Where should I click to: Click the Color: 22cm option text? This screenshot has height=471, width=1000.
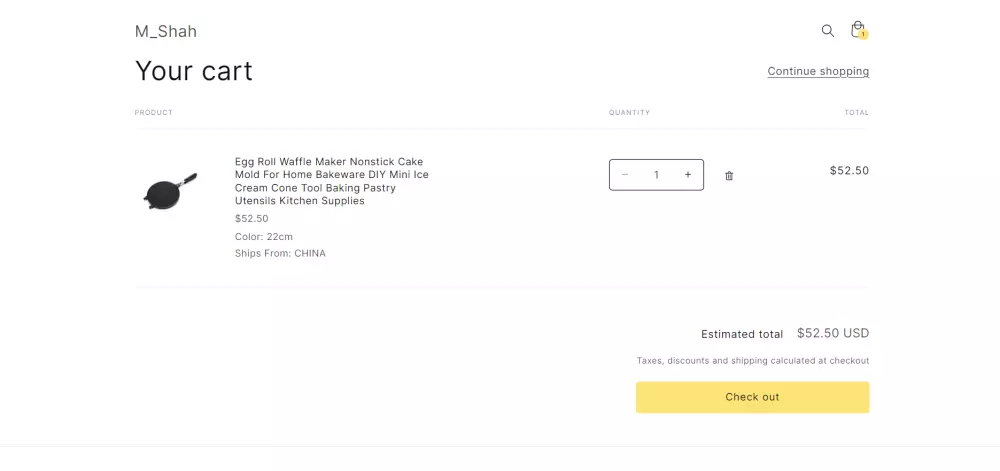[x=264, y=236]
